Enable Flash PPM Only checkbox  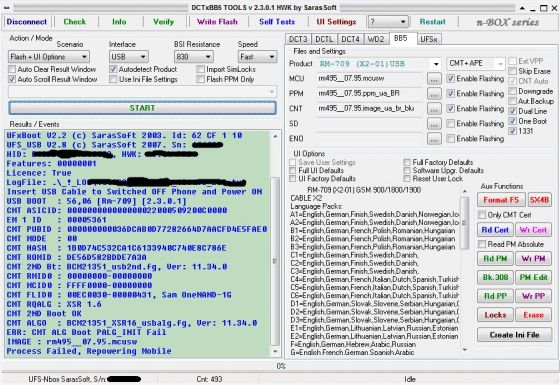[x=201, y=79]
